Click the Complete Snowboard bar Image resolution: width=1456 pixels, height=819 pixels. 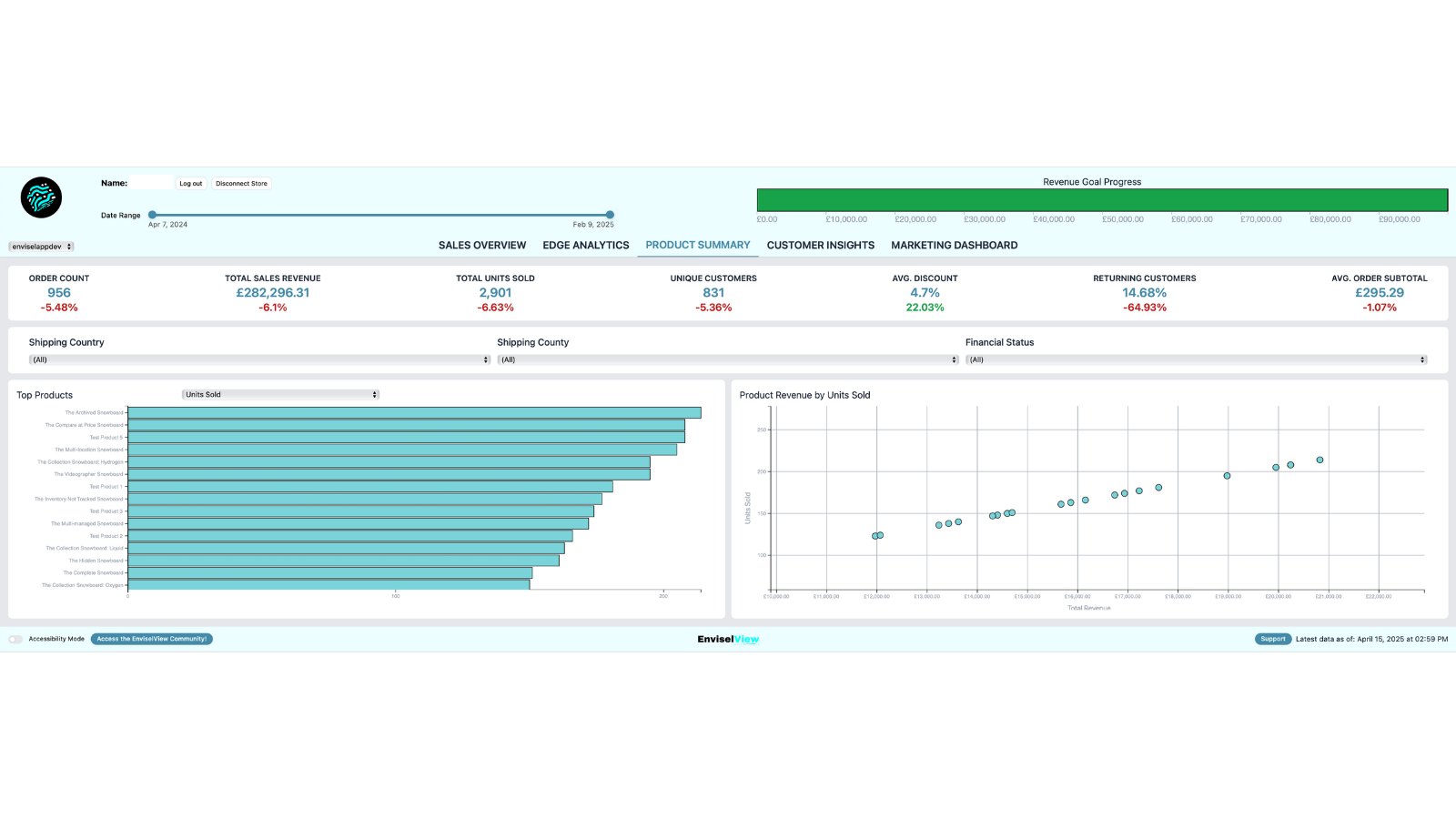[x=329, y=572]
